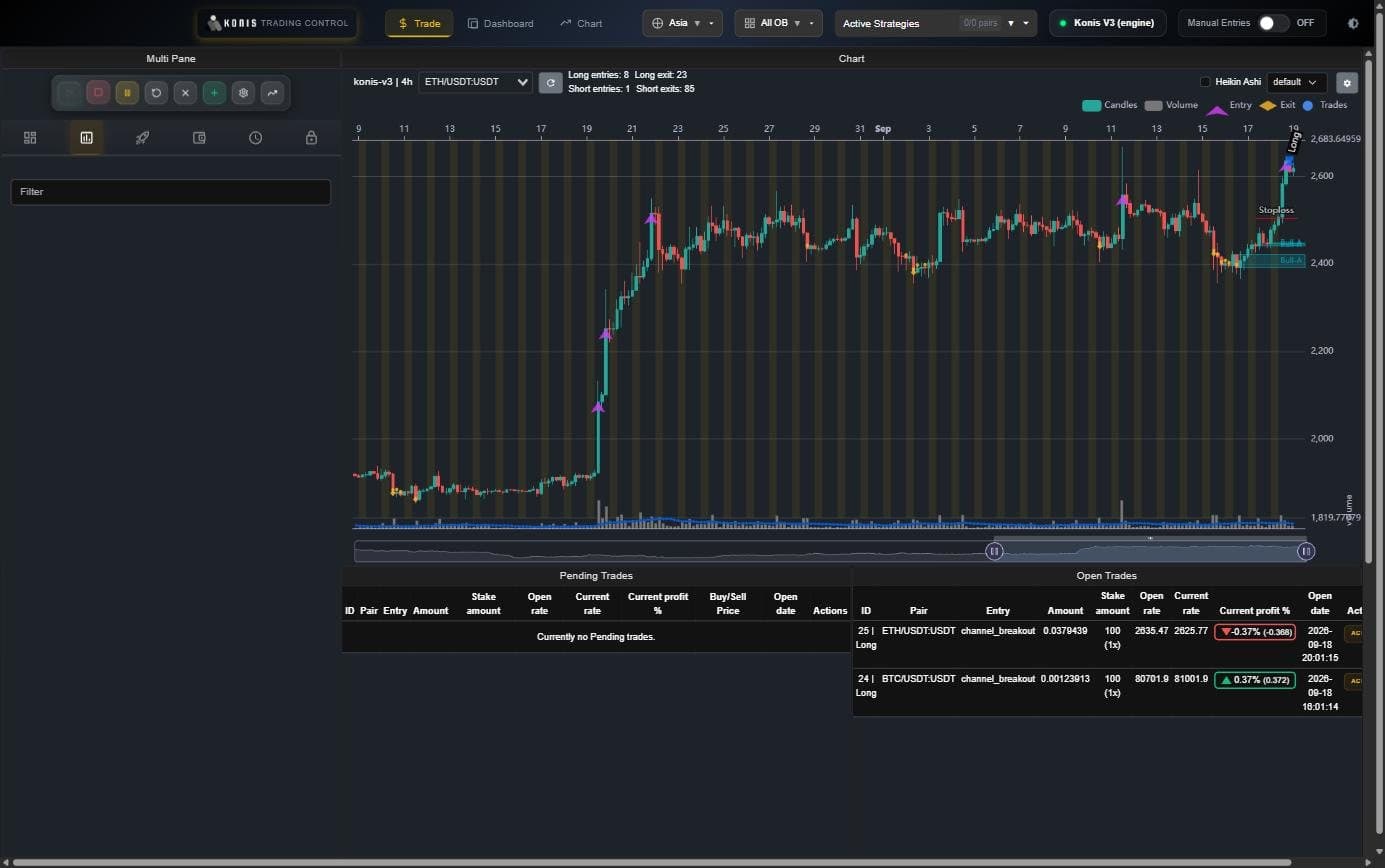Image resolution: width=1385 pixels, height=868 pixels.
Task: Open the grid layout tab icon
Action: coord(30,138)
